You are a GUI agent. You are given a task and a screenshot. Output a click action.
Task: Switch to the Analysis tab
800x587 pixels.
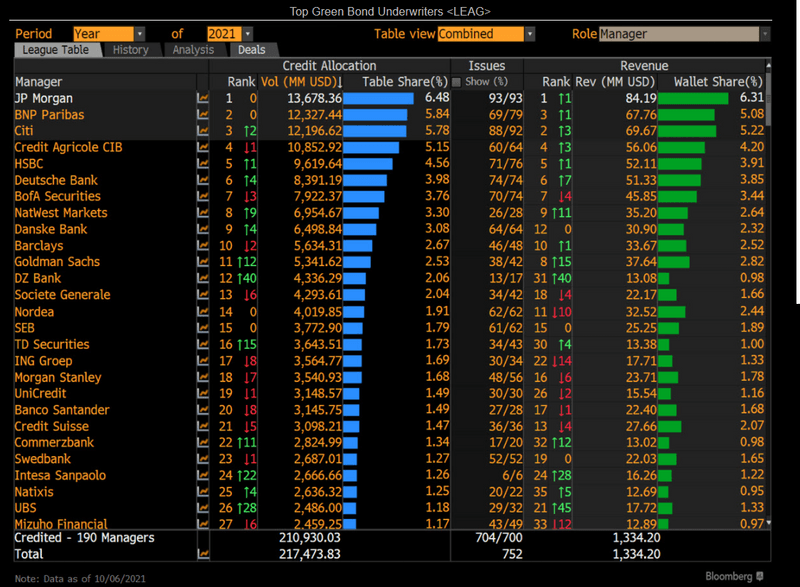[x=193, y=50]
